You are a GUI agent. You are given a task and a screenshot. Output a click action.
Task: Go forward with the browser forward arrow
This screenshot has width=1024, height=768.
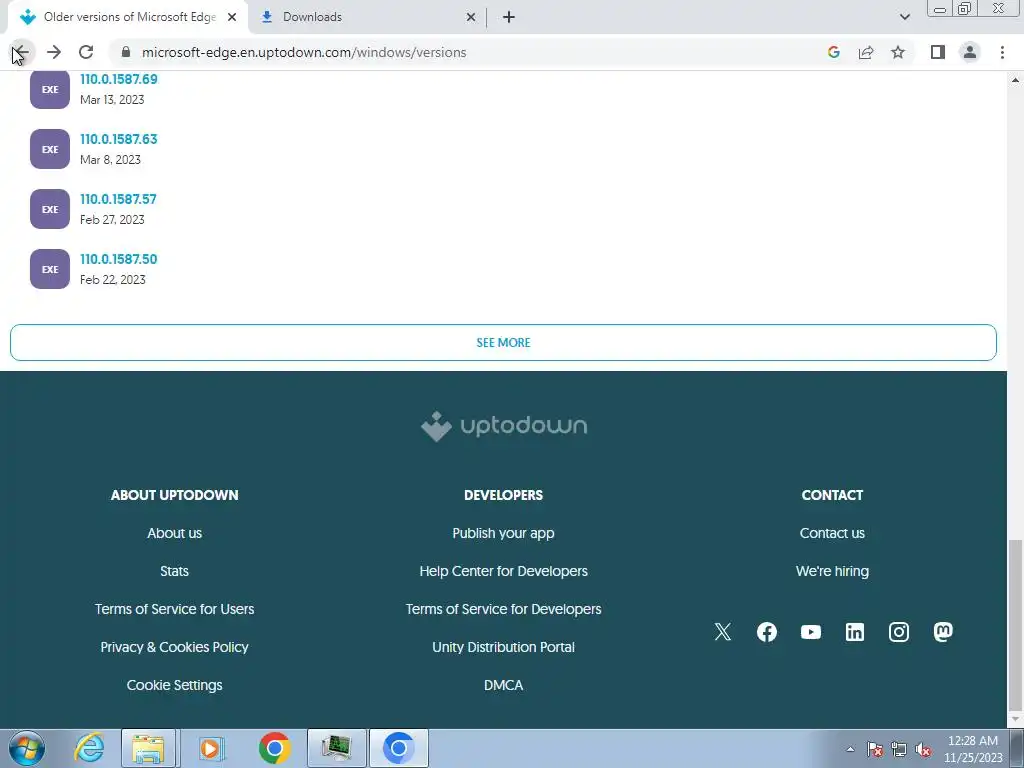54,52
